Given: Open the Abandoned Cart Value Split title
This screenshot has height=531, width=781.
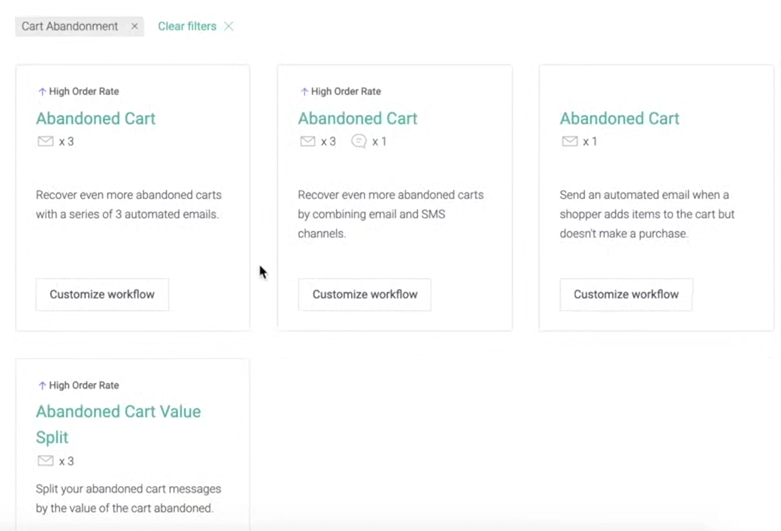Looking at the screenshot, I should pyautogui.click(x=119, y=424).
